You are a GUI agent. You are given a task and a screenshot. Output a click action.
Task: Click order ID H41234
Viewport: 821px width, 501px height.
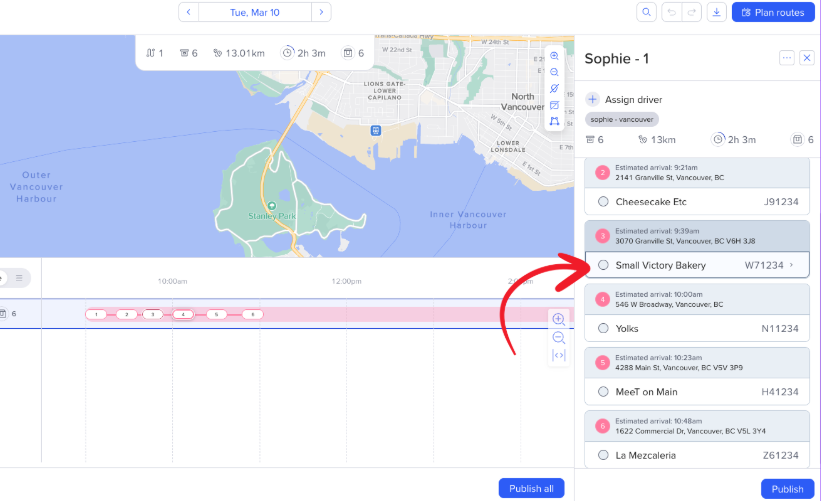780,392
